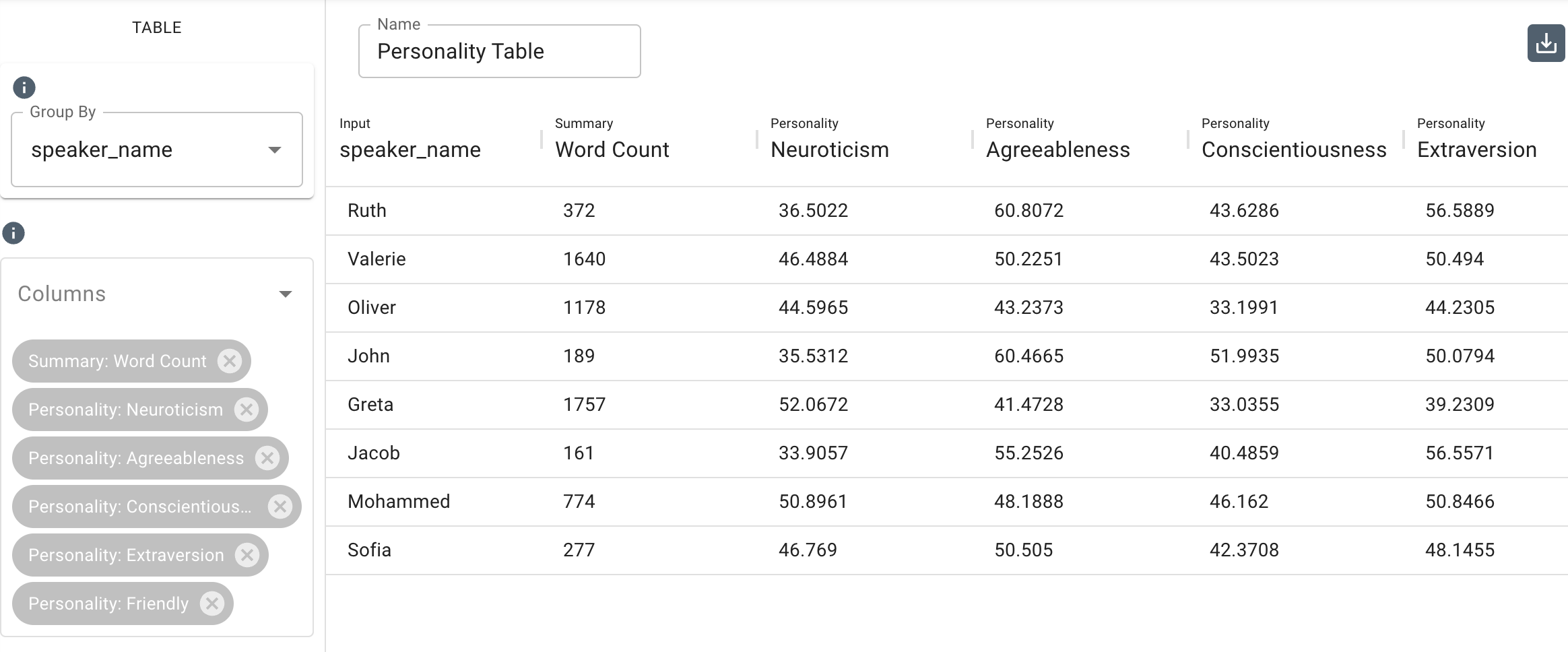Viewport: 1568px width, 652px height.
Task: Remove the Personality: Agreeableness column chip
Action: (x=267, y=458)
